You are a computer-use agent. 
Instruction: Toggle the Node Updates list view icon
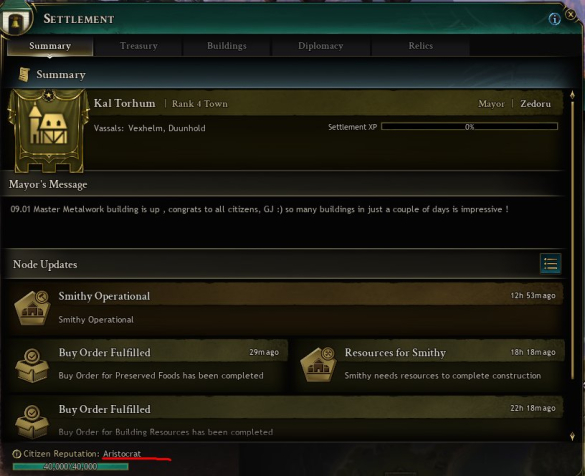[x=550, y=264]
